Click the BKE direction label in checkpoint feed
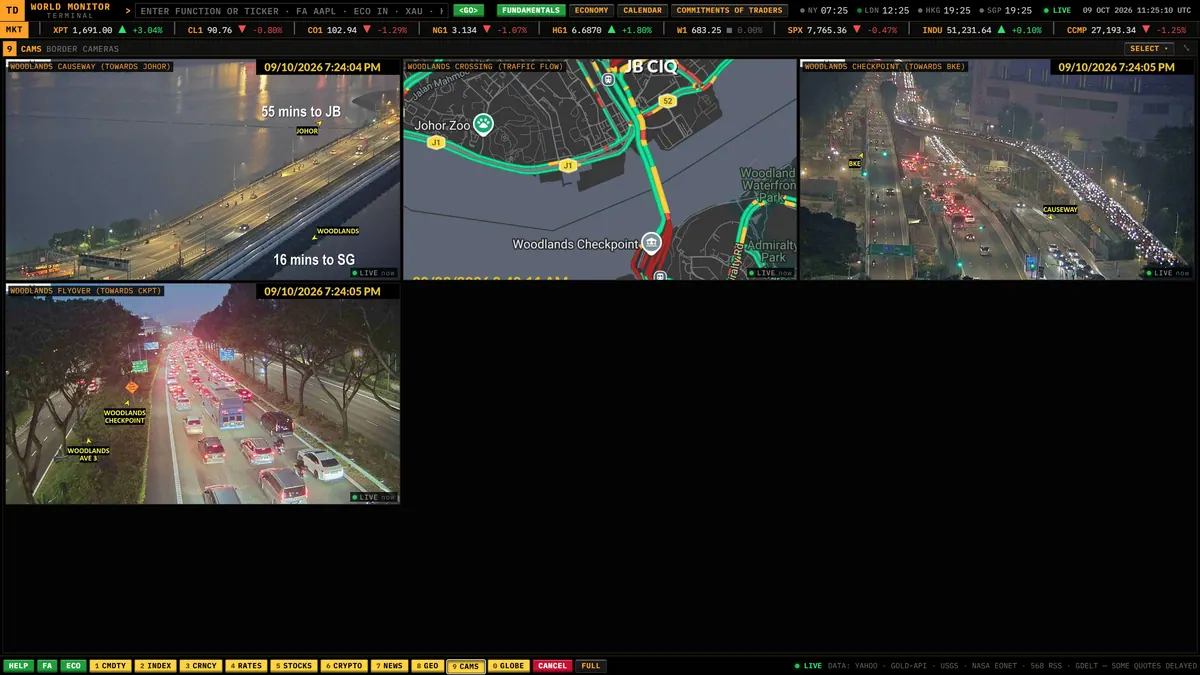The height and width of the screenshot is (675, 1200). pyautogui.click(x=855, y=163)
